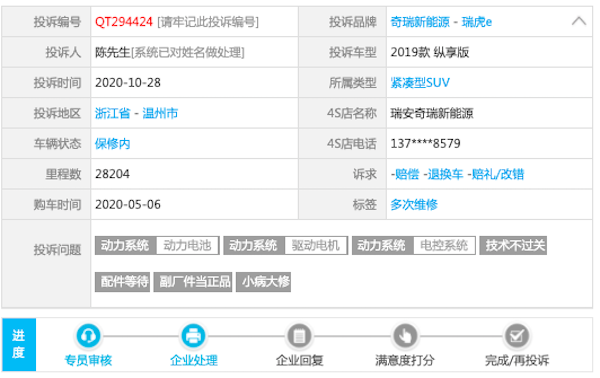Click the document icon for 企业回复 step
The height and width of the screenshot is (378, 600).
[x=299, y=336]
